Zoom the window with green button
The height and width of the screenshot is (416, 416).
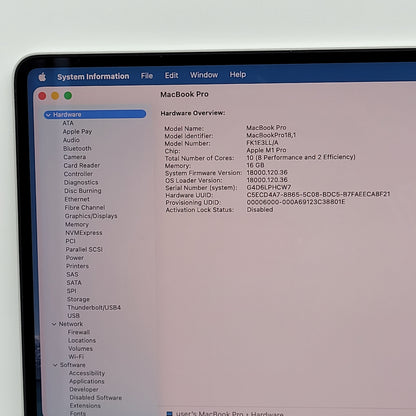click(x=68, y=96)
